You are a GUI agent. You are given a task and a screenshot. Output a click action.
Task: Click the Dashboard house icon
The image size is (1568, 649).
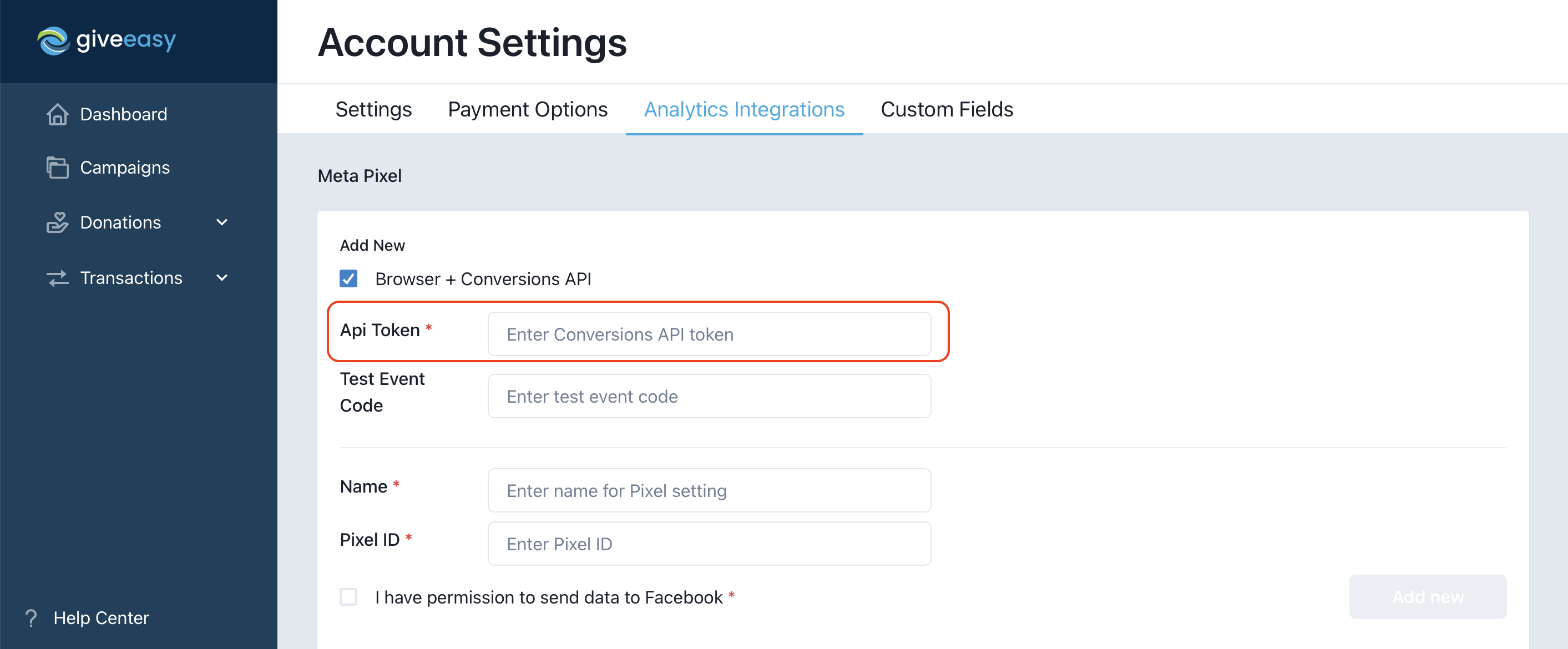pos(57,114)
